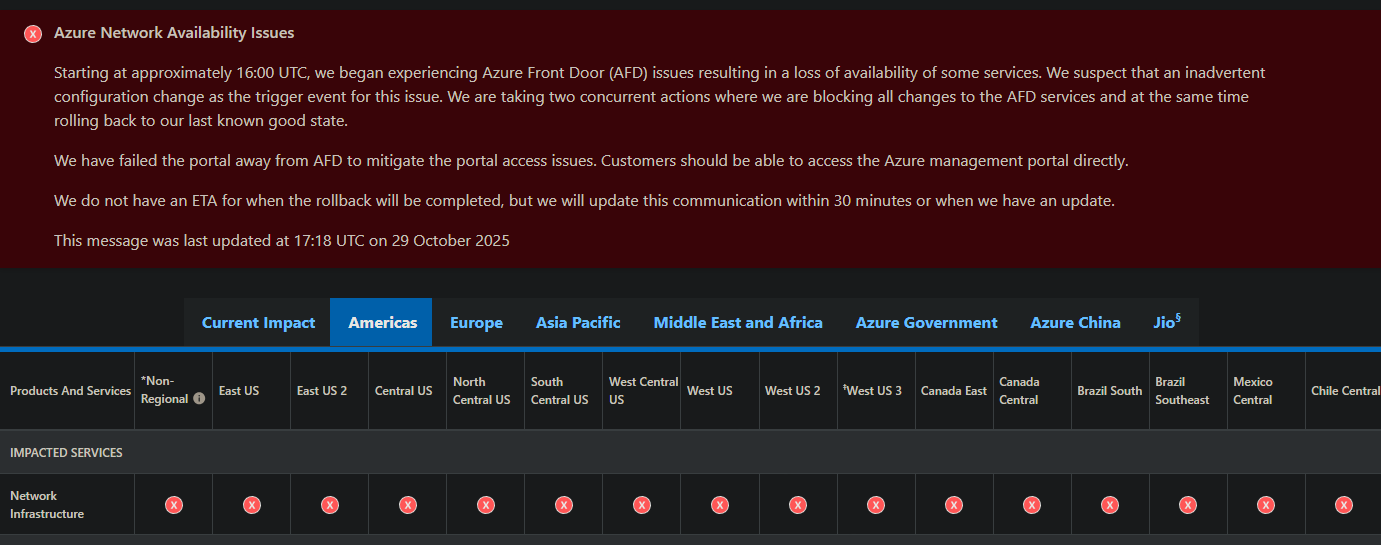1381x545 pixels.
Task: Click Network Infrastructure outage icon for Brazil South
Action: tap(1110, 505)
